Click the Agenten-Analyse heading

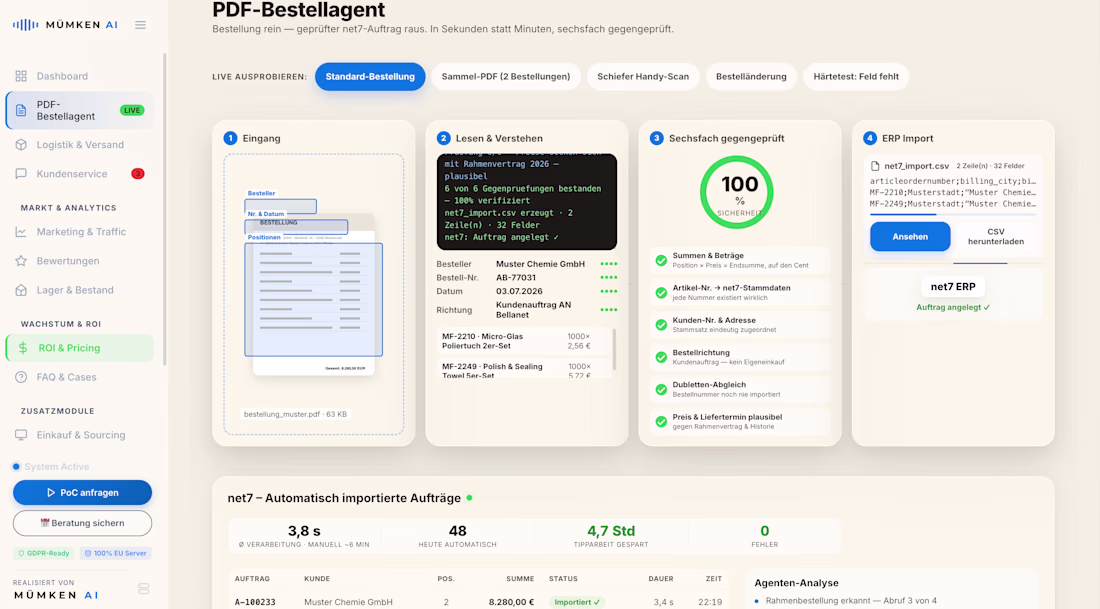[796, 582]
